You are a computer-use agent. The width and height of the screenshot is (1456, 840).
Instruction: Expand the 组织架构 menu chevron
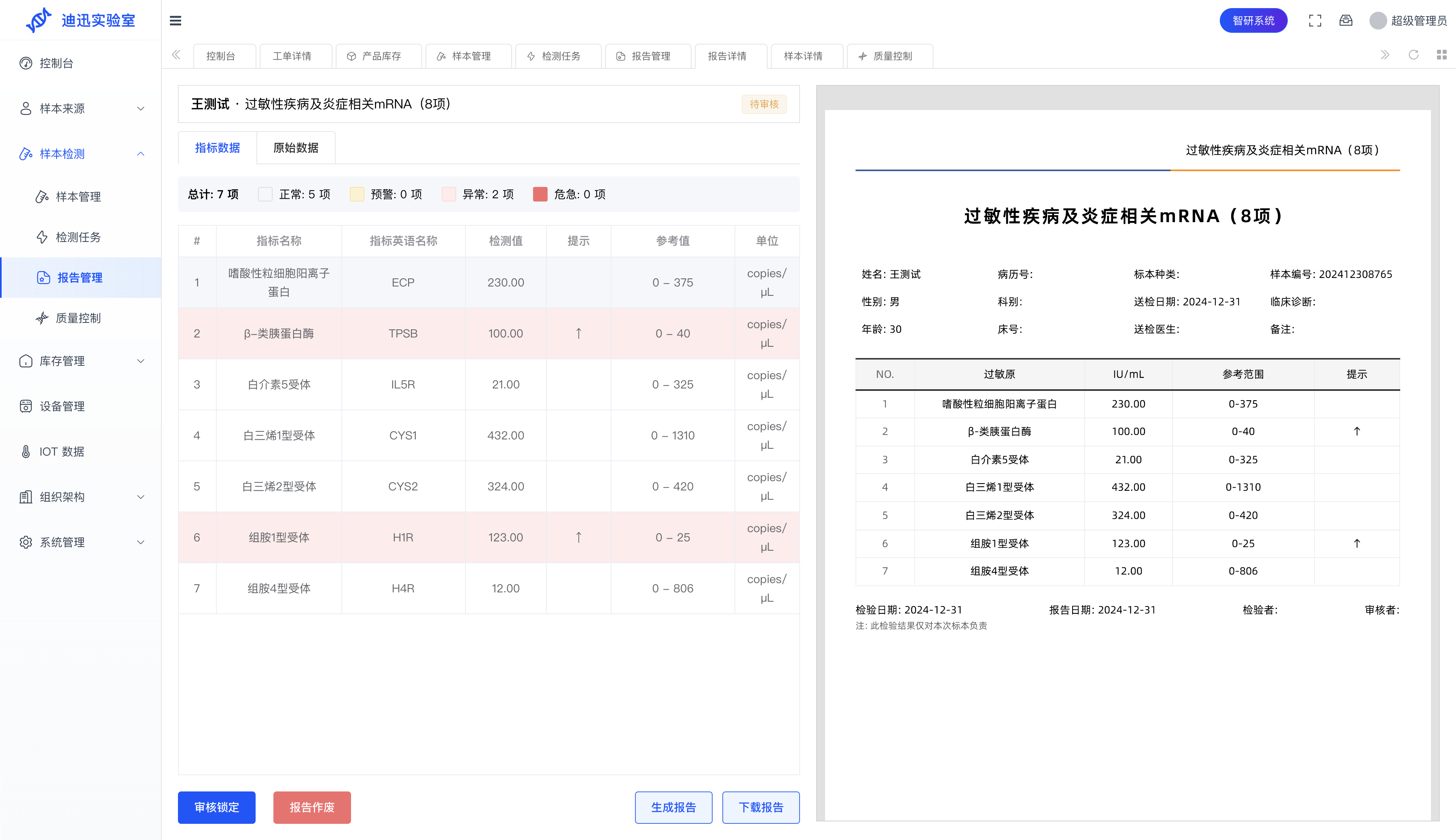click(141, 497)
